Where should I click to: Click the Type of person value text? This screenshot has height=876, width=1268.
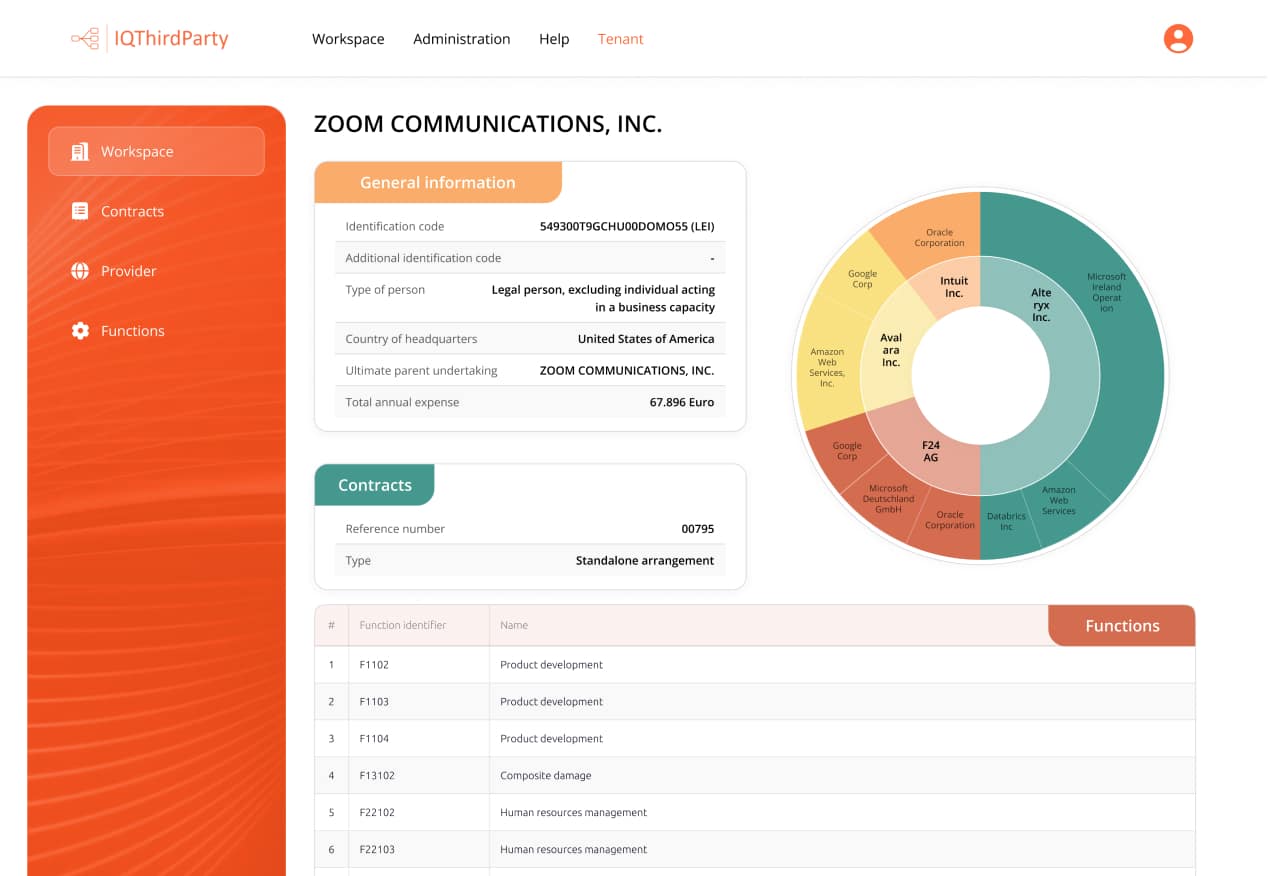tap(603, 298)
